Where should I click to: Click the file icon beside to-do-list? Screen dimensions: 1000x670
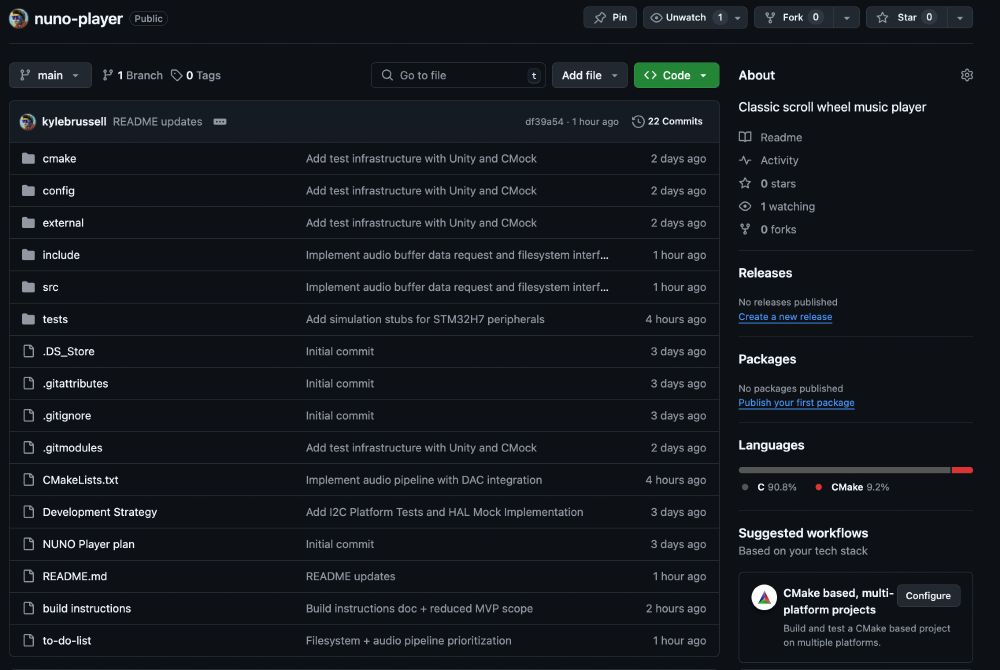click(x=28, y=640)
